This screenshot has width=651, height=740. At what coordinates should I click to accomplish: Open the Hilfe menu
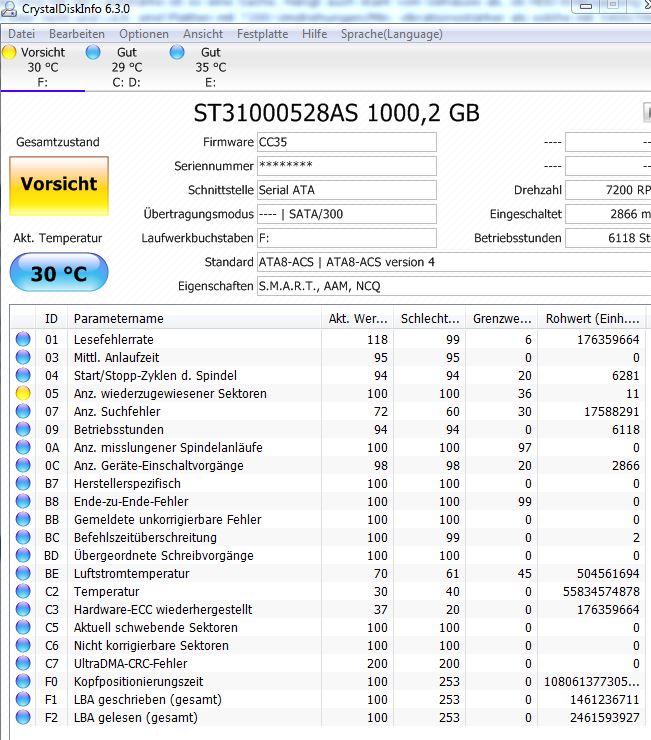pos(314,34)
